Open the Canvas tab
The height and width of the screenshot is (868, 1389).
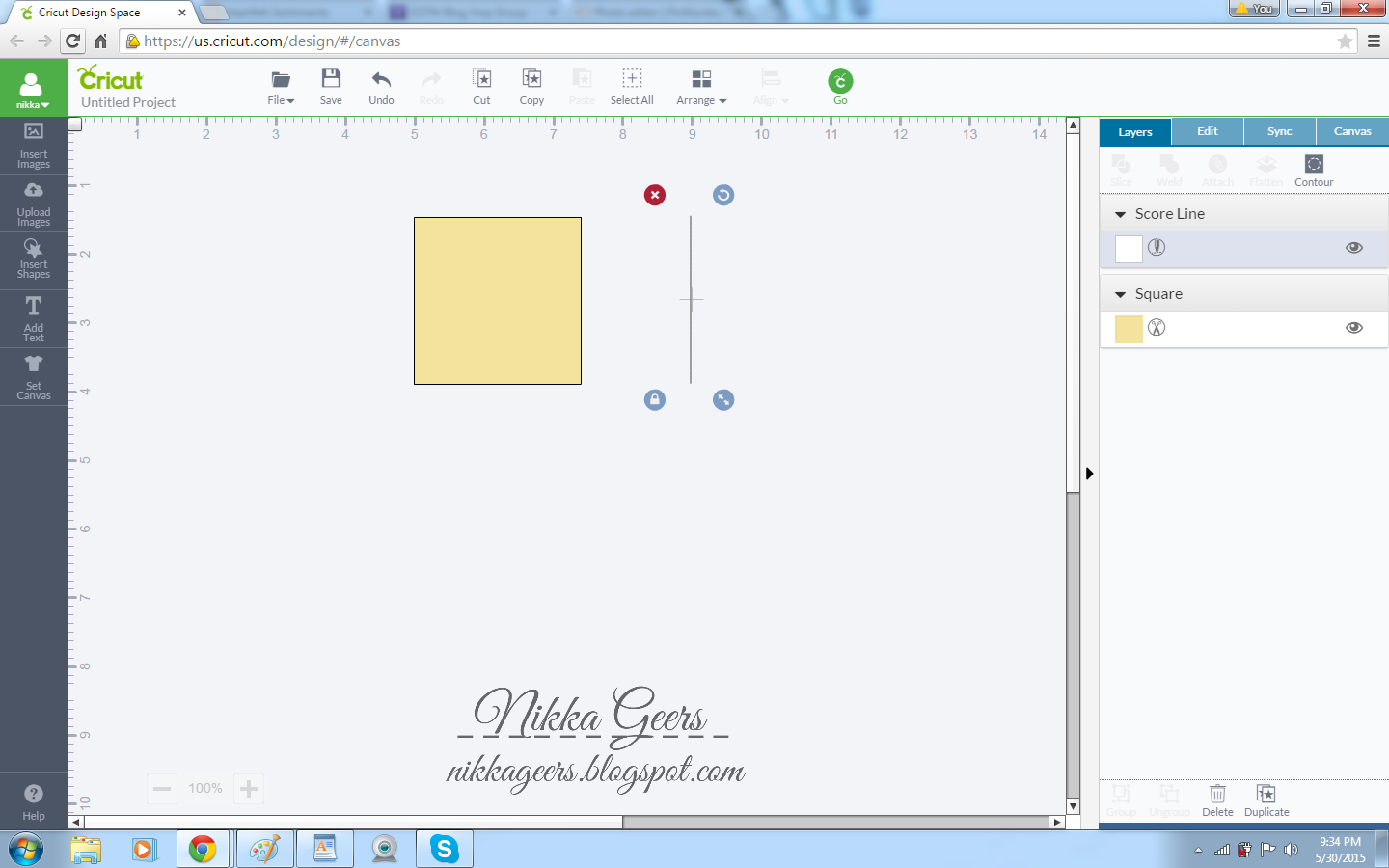tap(1351, 131)
